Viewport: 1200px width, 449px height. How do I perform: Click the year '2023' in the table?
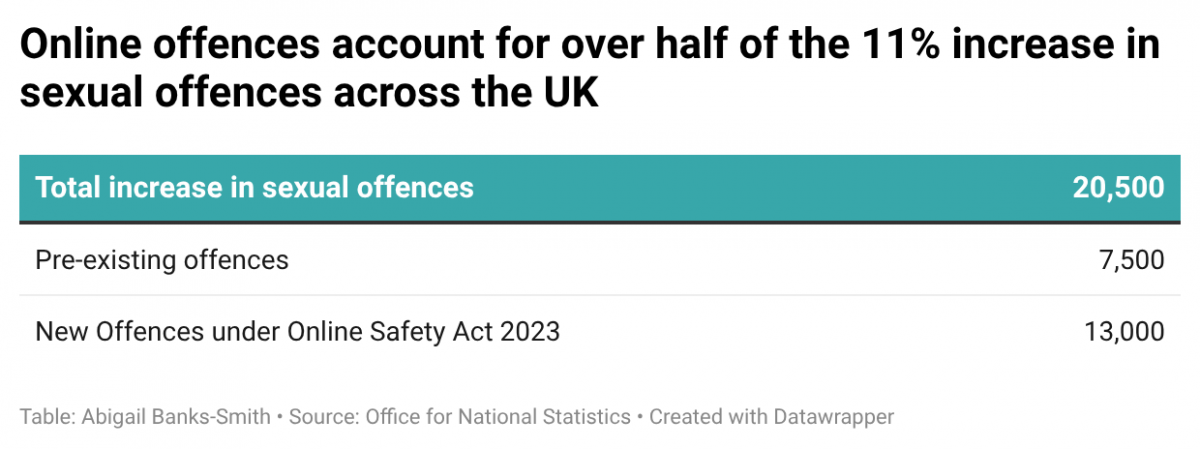click(525, 331)
